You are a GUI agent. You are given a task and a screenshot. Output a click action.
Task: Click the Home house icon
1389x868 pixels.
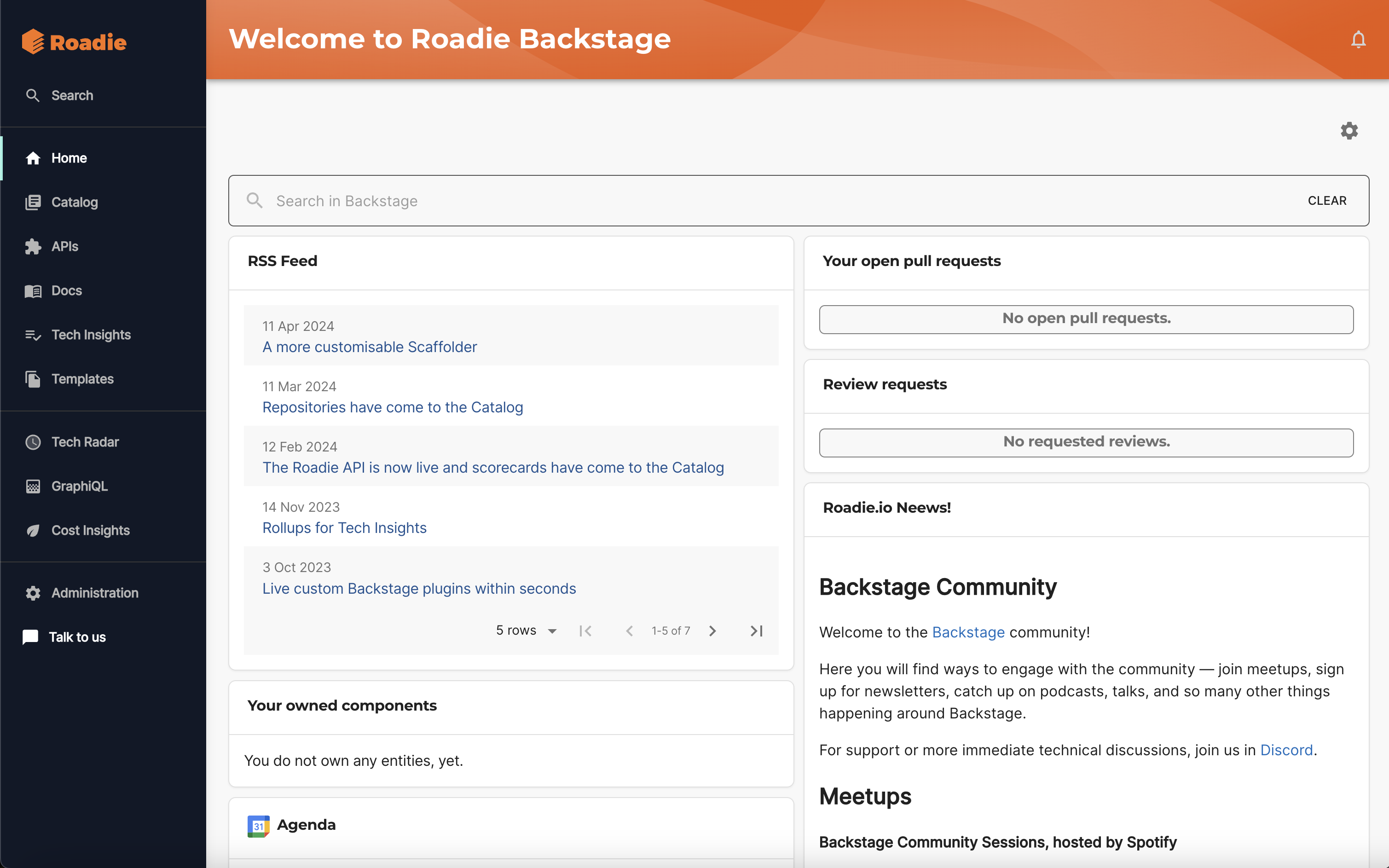click(x=33, y=158)
